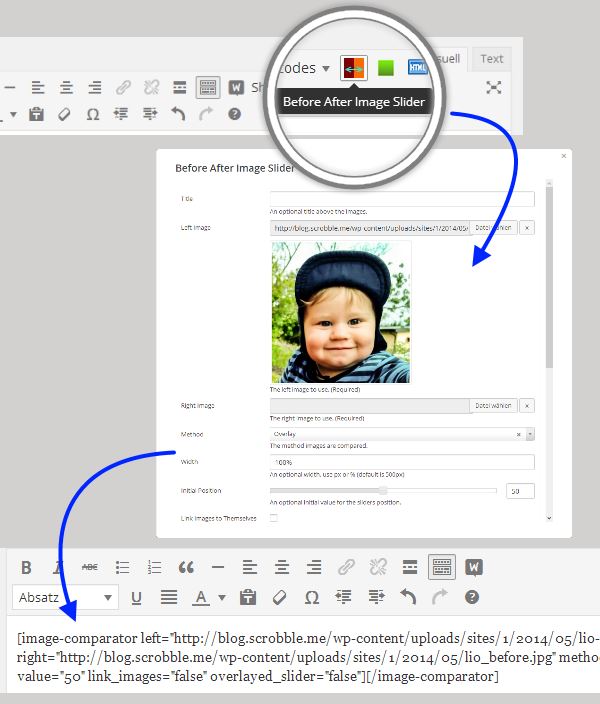The height and width of the screenshot is (704, 600).
Task: Clear formatting with eraser in bottom toolbar
Action: [279, 598]
